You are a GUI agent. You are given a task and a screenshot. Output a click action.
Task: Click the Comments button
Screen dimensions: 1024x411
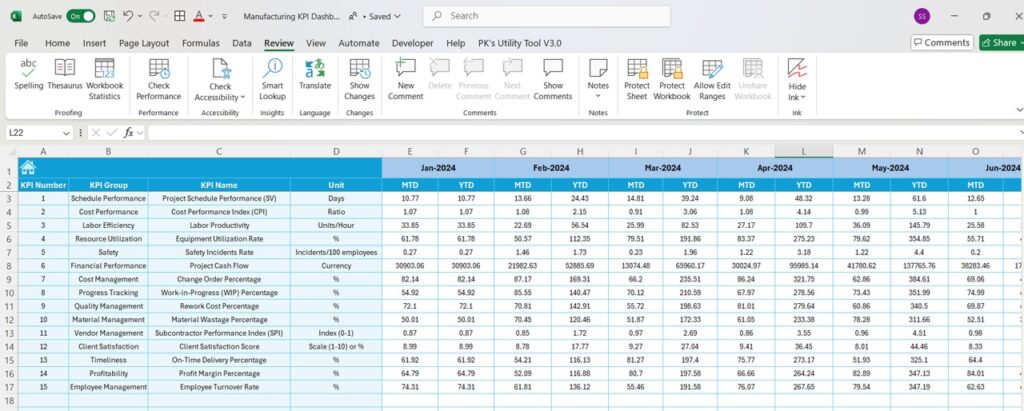(x=942, y=42)
